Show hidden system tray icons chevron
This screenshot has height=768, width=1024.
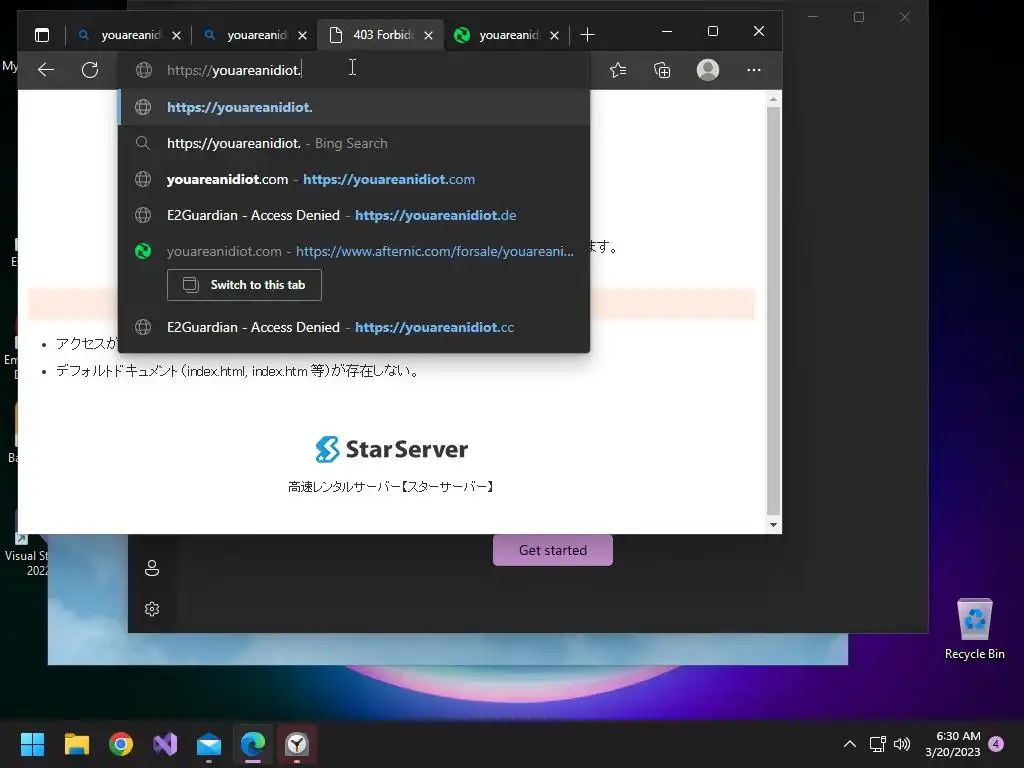[x=850, y=744]
